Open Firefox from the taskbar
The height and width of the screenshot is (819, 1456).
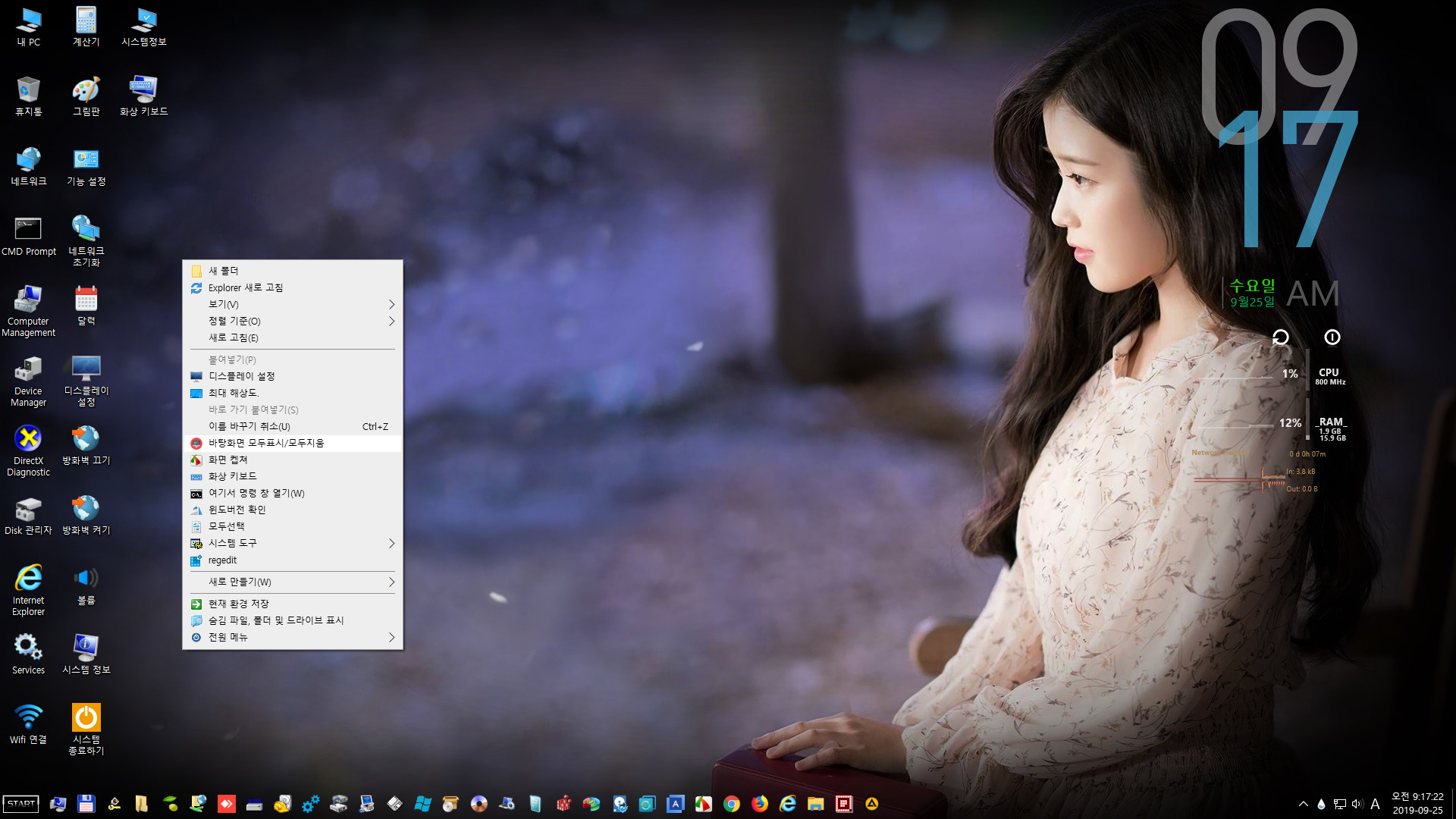(x=760, y=804)
